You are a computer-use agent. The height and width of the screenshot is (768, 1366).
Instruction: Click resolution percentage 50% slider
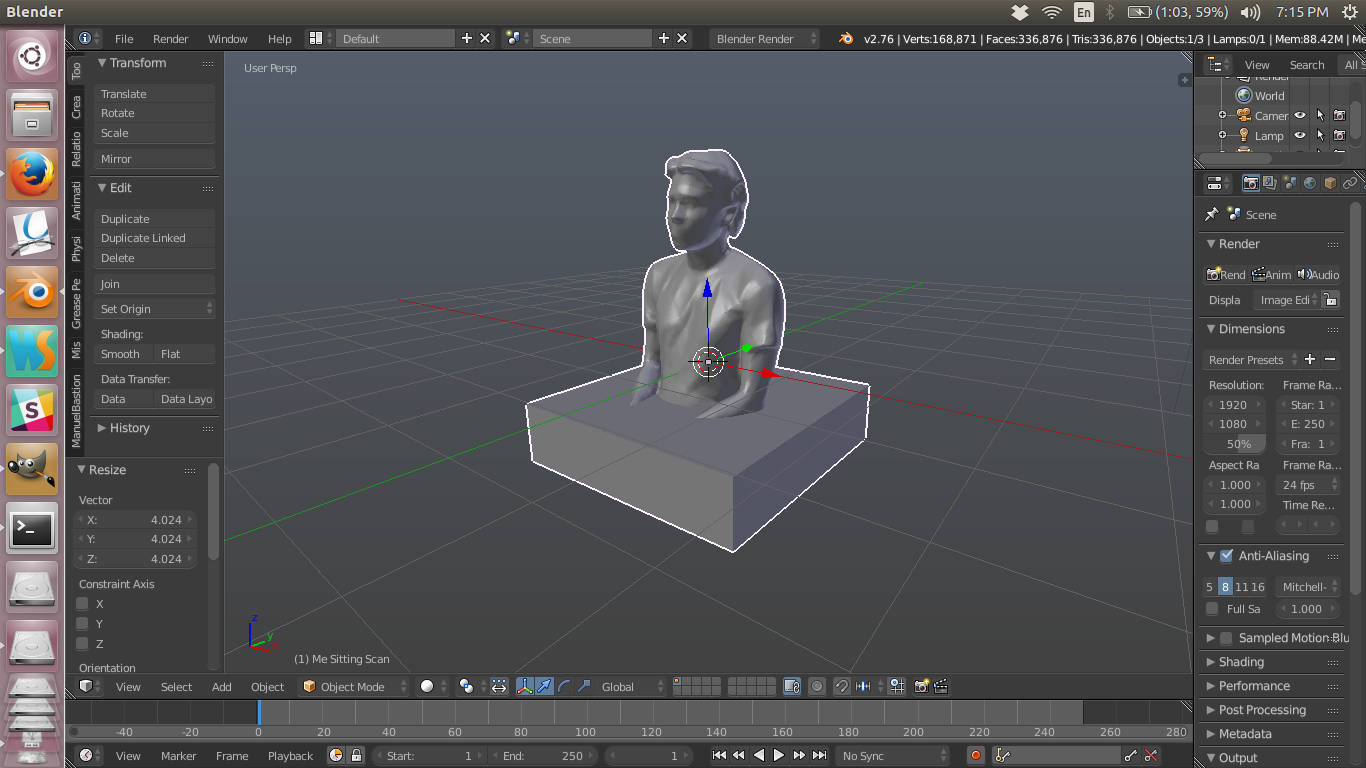1237,443
